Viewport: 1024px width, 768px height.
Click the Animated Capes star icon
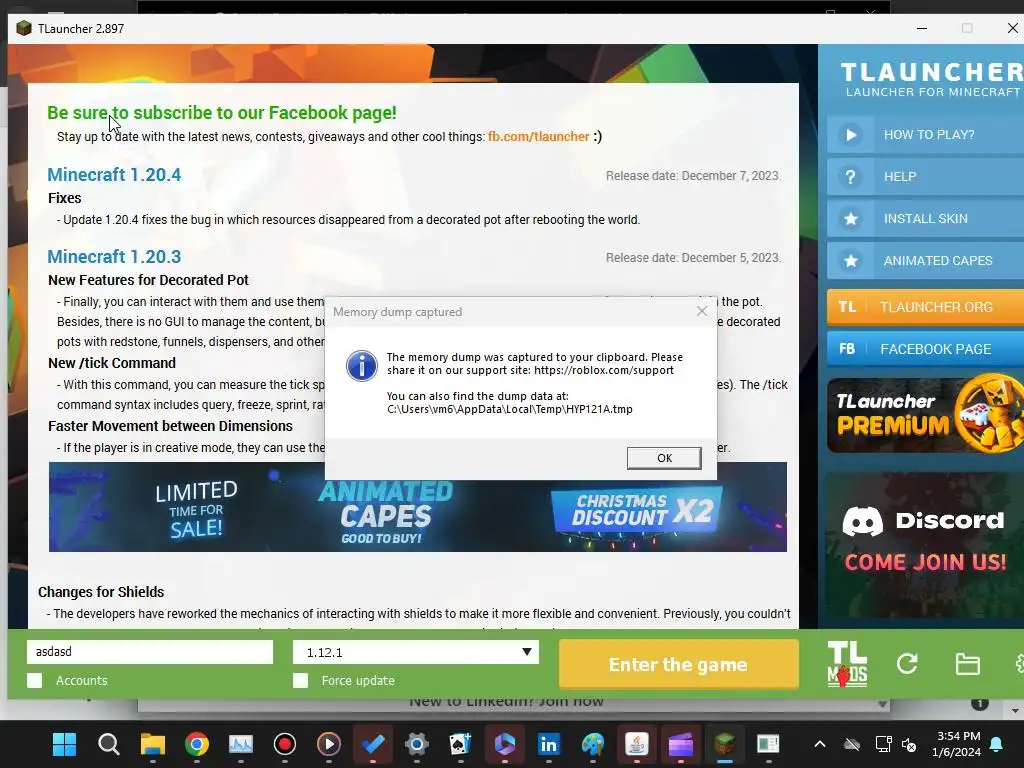[x=850, y=261]
